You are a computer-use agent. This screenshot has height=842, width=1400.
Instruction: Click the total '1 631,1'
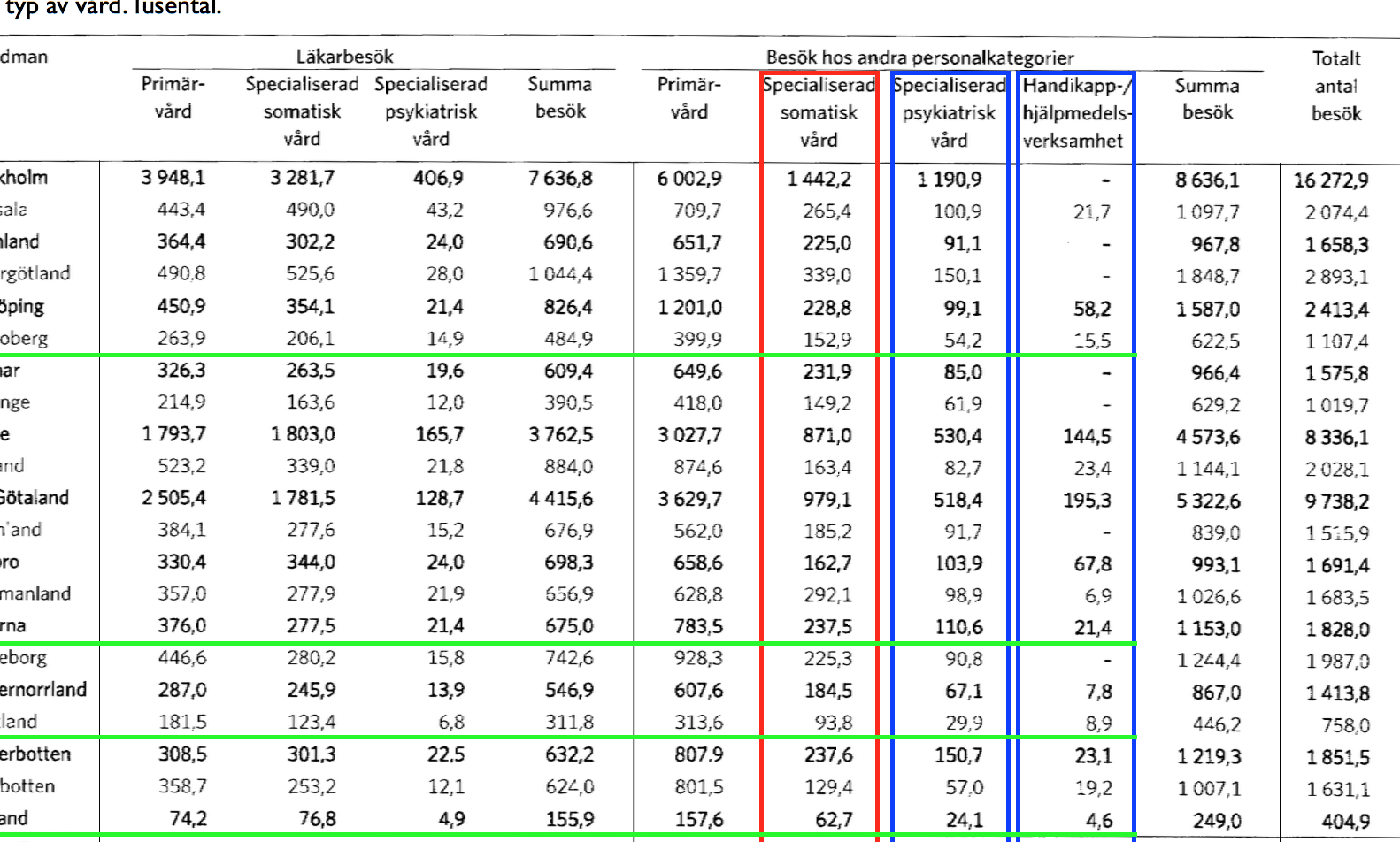(x=1336, y=789)
